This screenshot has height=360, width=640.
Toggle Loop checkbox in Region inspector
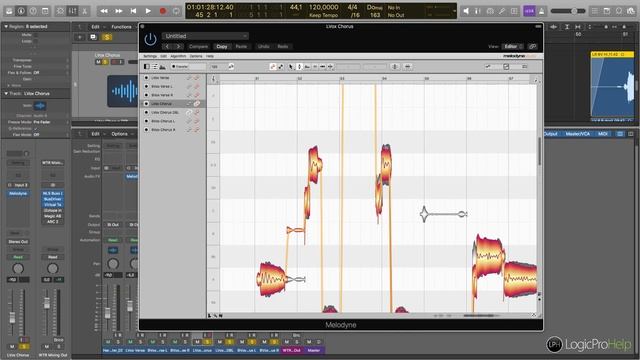[x=36, y=41]
